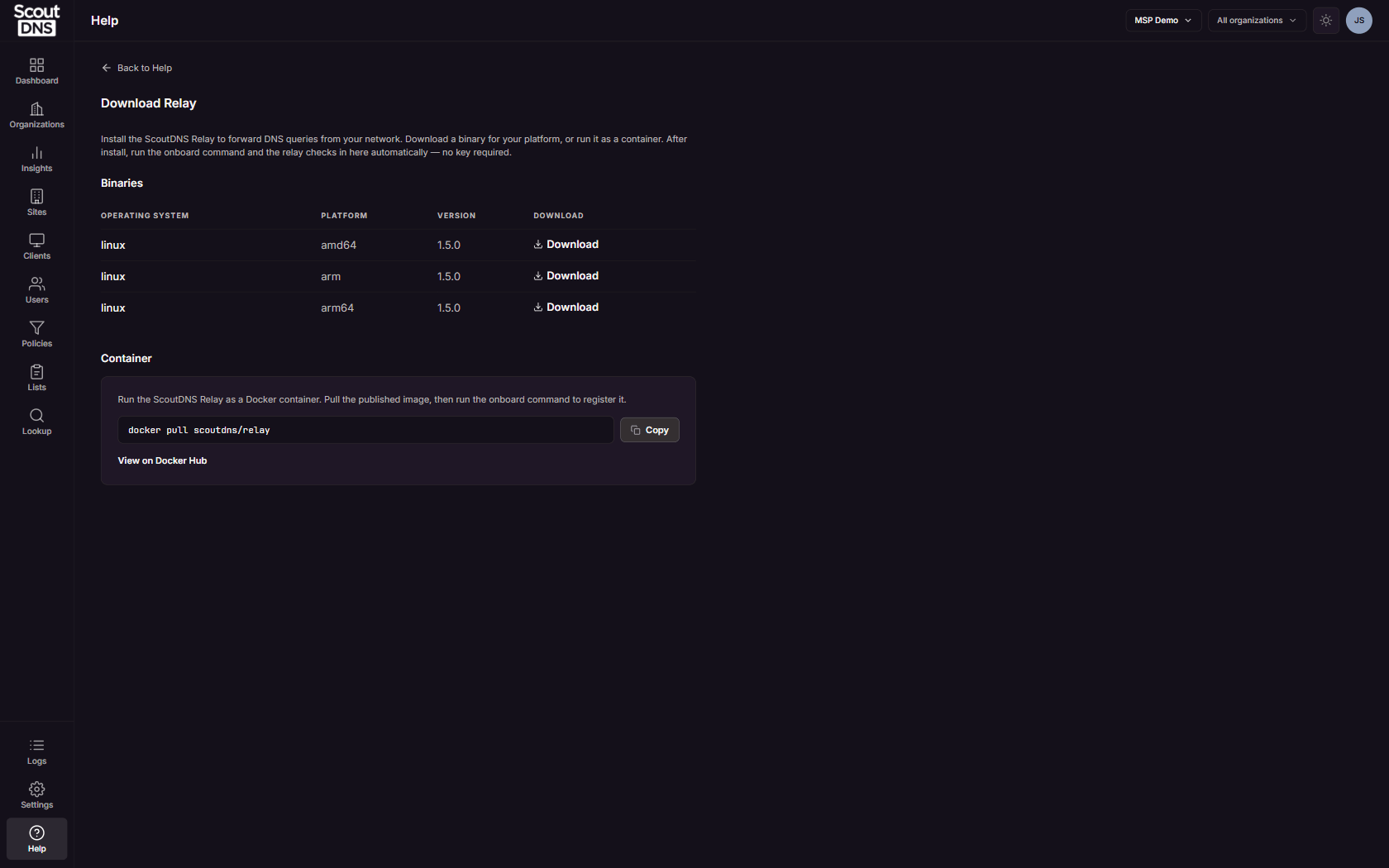Expand the MSP Demo dropdown

click(1162, 21)
